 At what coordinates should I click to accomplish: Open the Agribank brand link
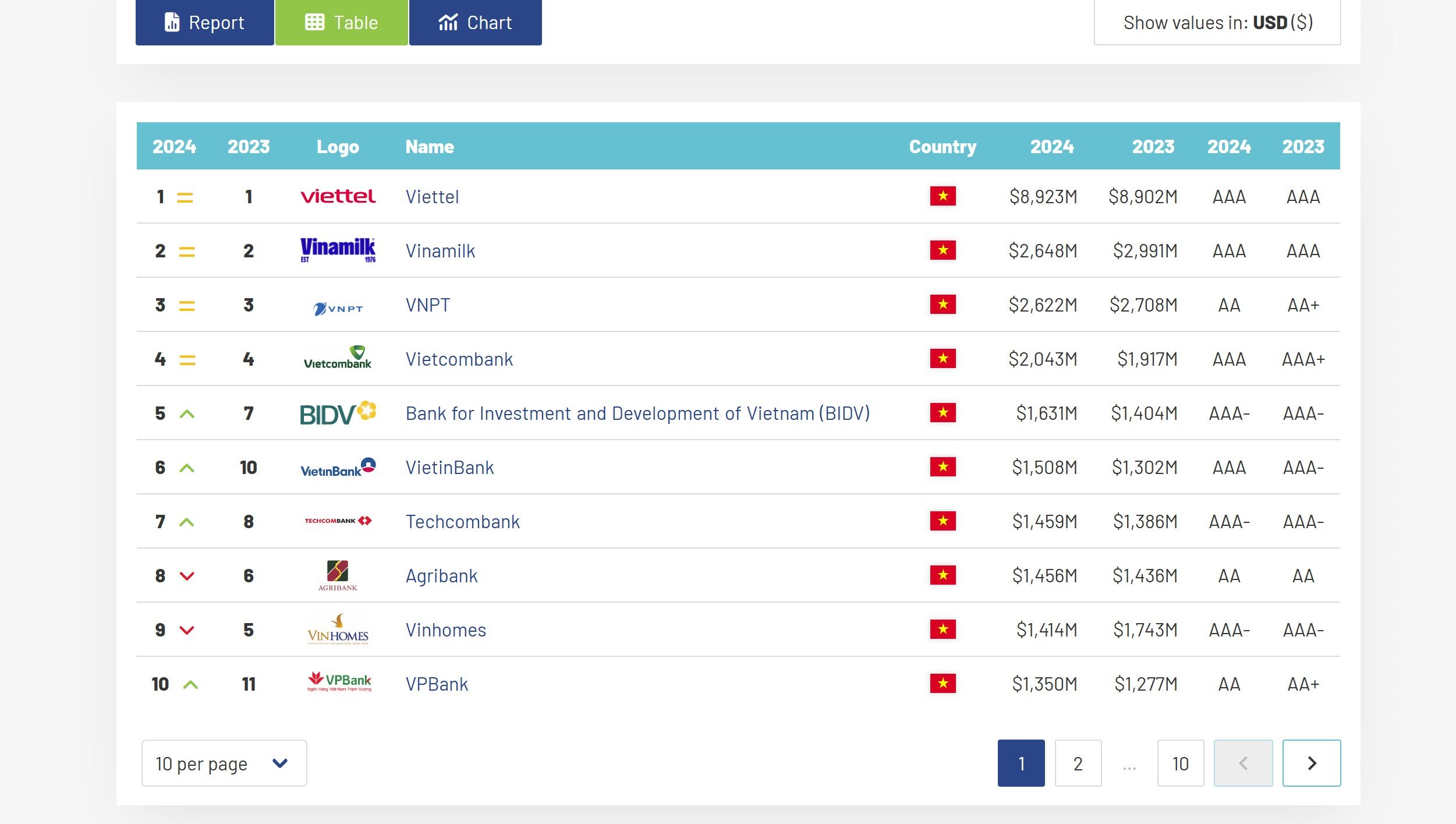[x=441, y=576]
